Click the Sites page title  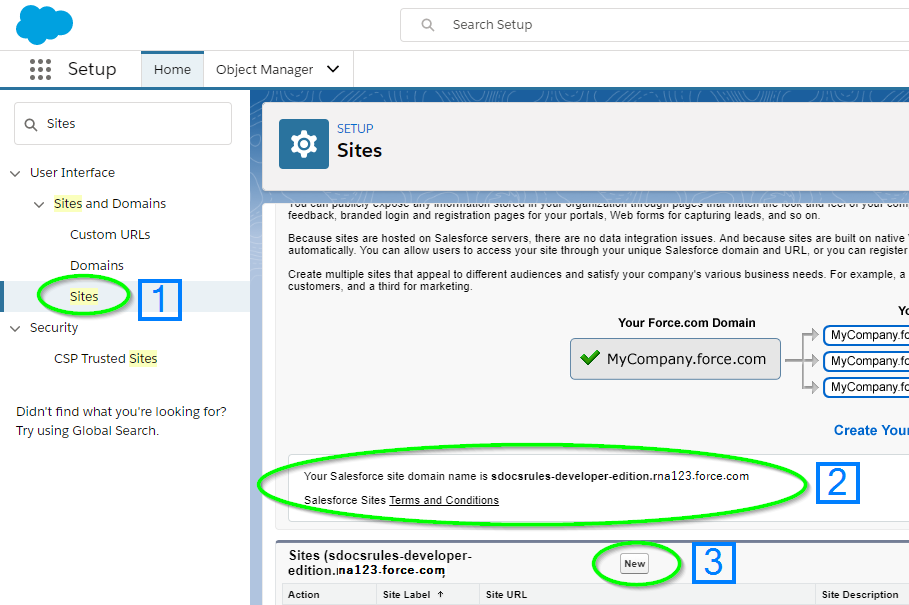click(359, 151)
